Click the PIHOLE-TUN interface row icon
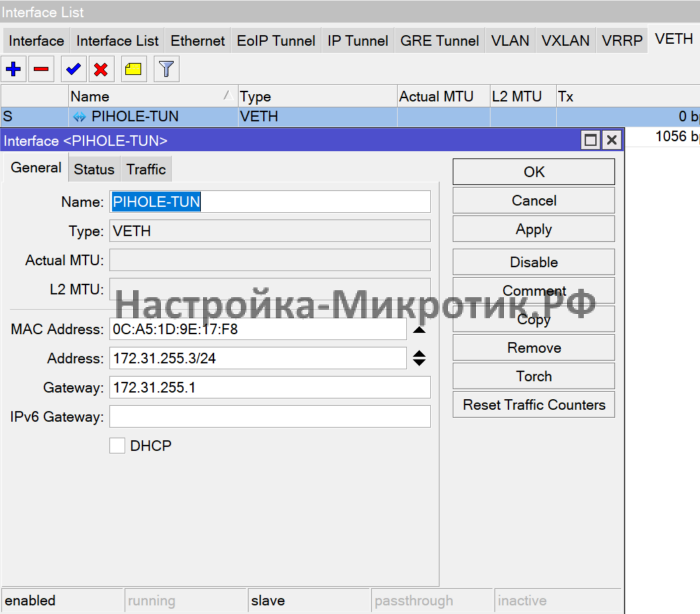Viewport: 700px width, 614px height. [79, 117]
